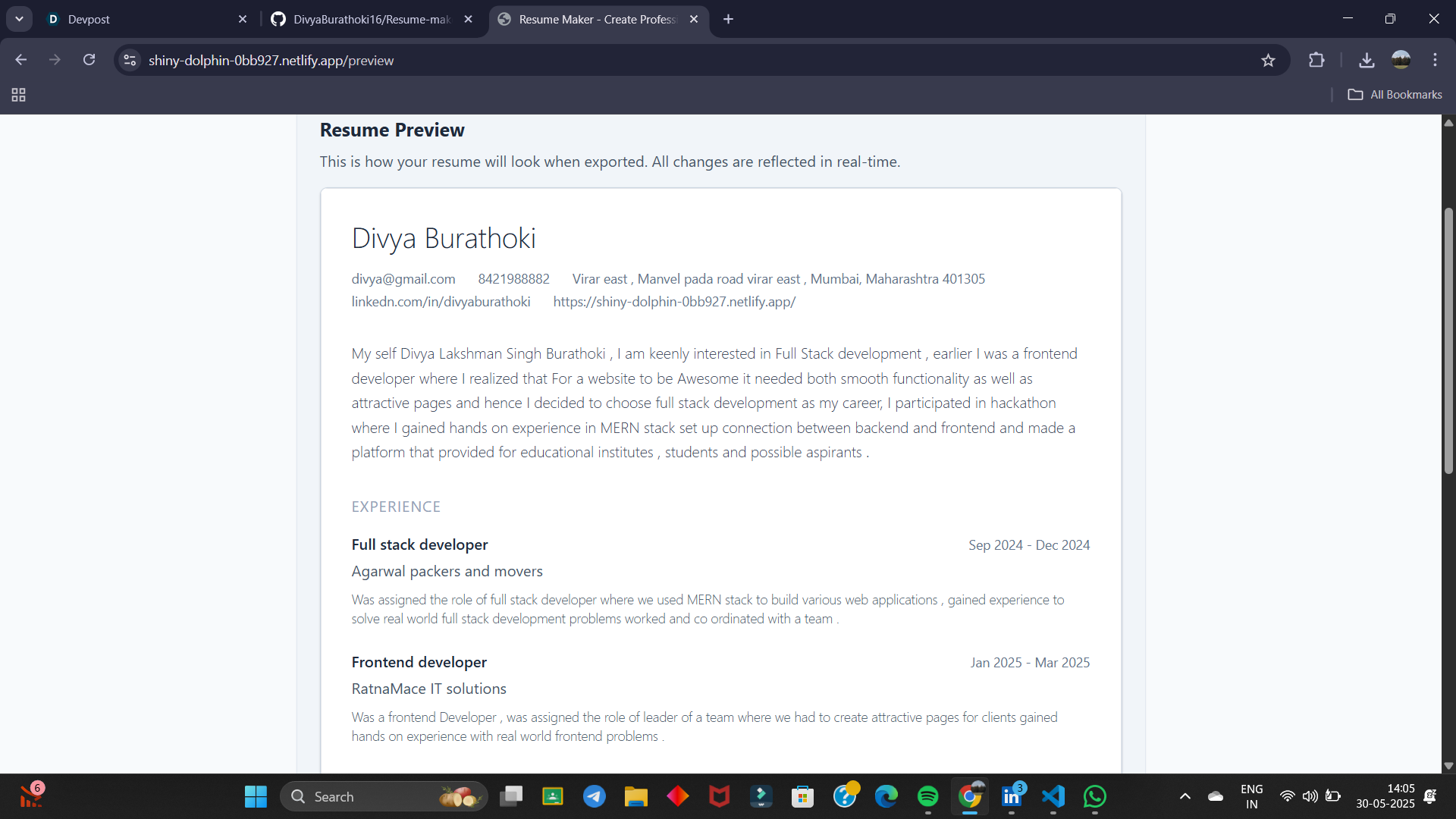
Task: Bookmark this page with the star icon
Action: [x=1268, y=61]
